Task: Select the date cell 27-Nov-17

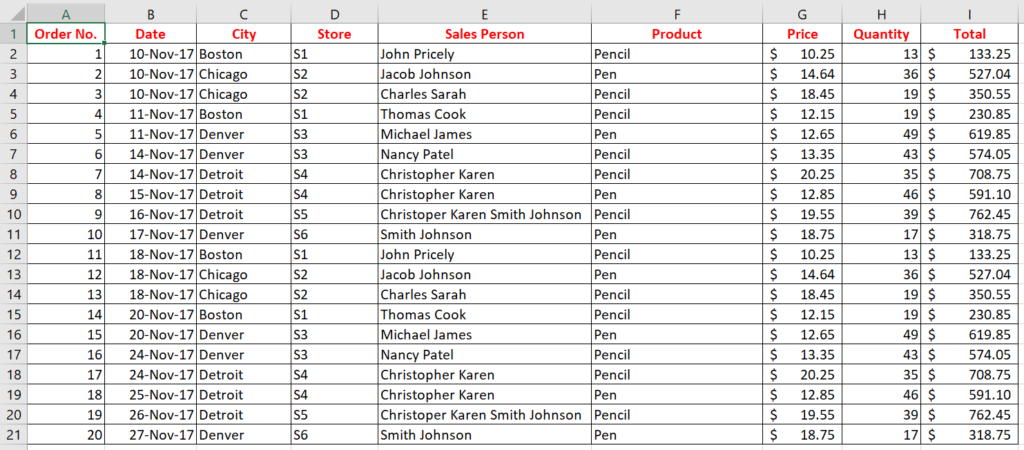Action: click(150, 434)
